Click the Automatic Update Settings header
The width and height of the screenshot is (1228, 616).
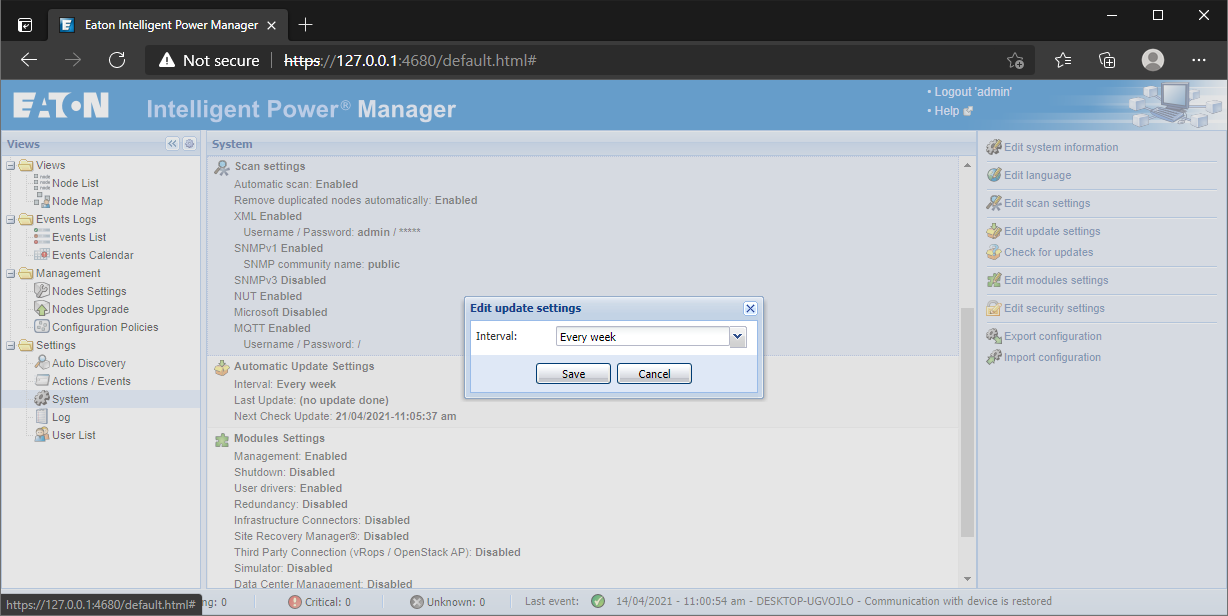coord(304,366)
